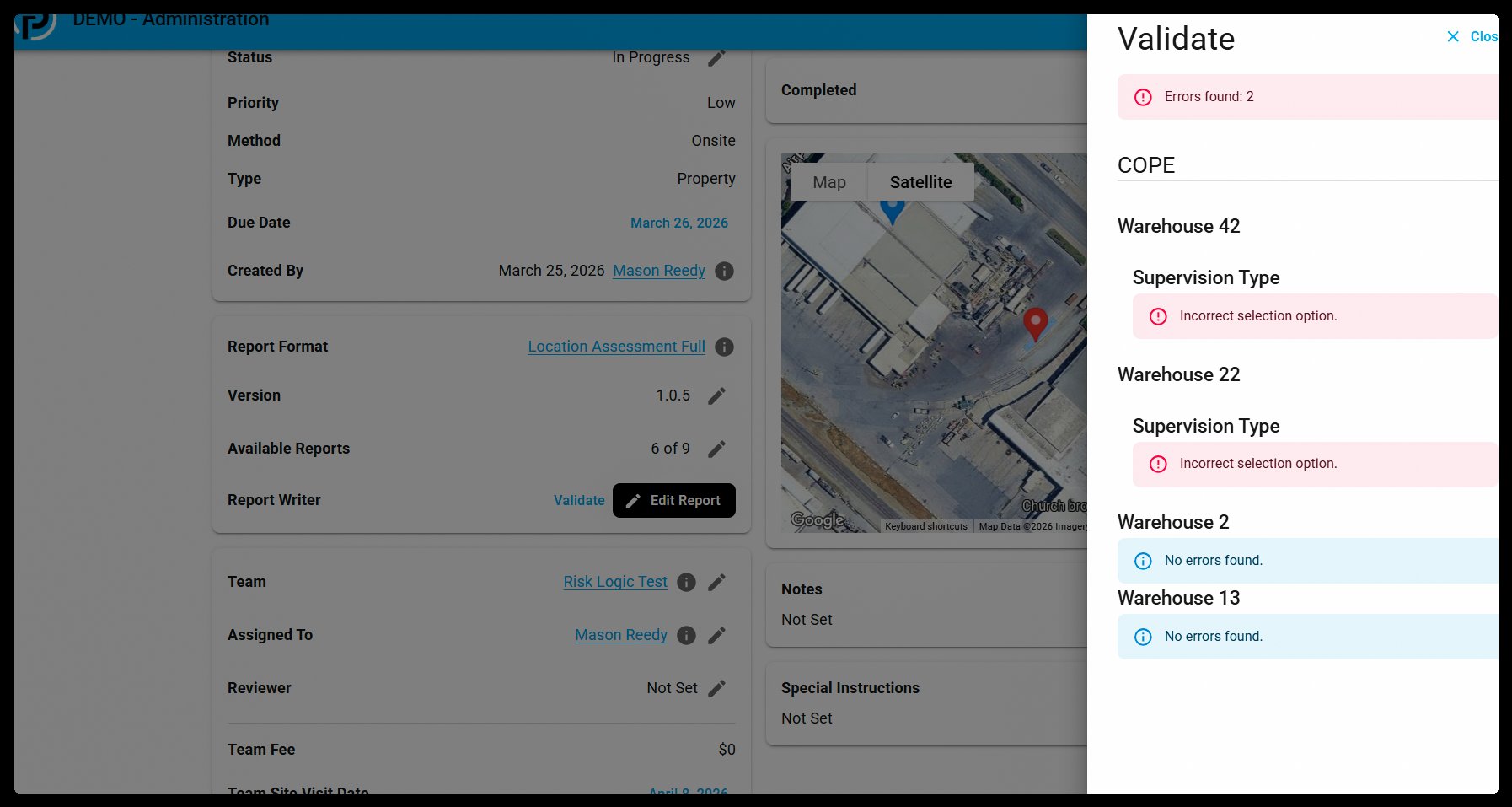1512x807 pixels.
Task: Open info icon beside Location Assessment Full
Action: [724, 347]
